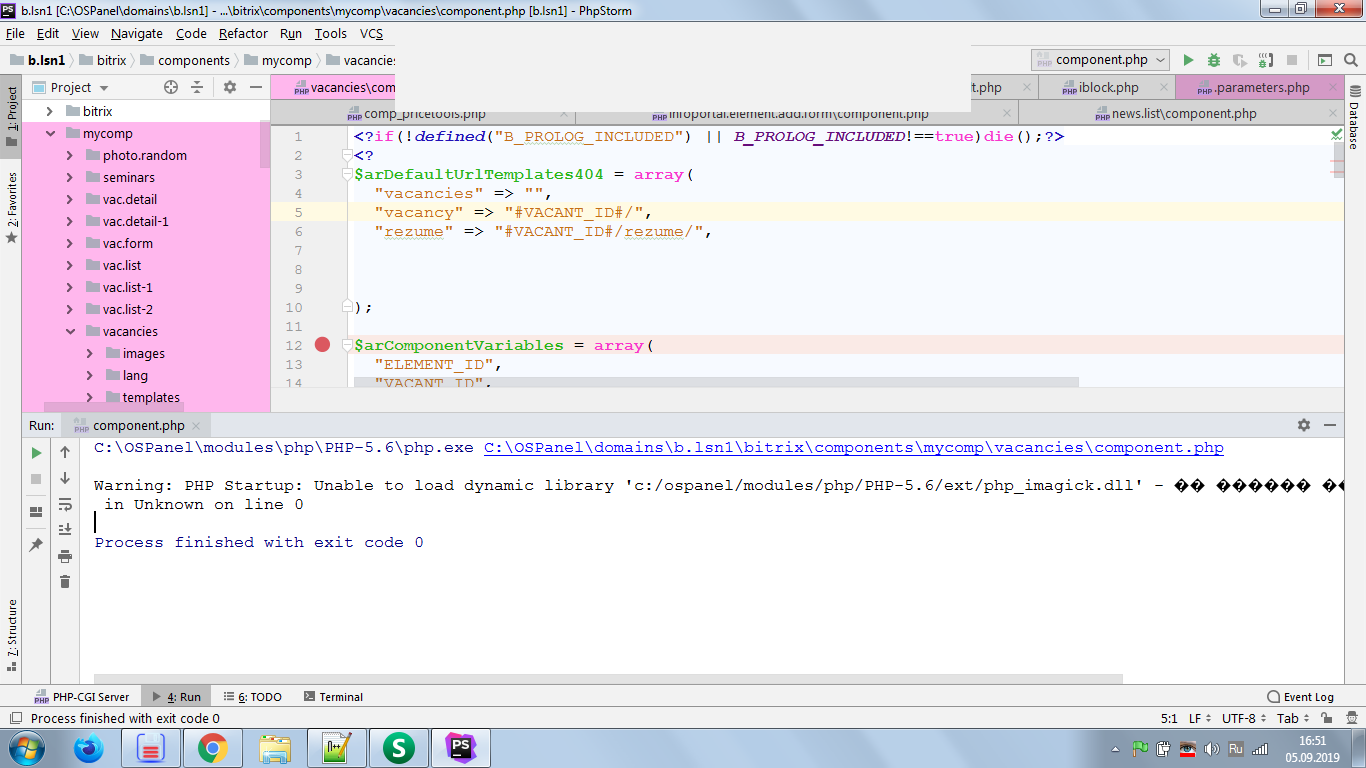
Task: Open the component.php file path link in console
Action: 853,448
